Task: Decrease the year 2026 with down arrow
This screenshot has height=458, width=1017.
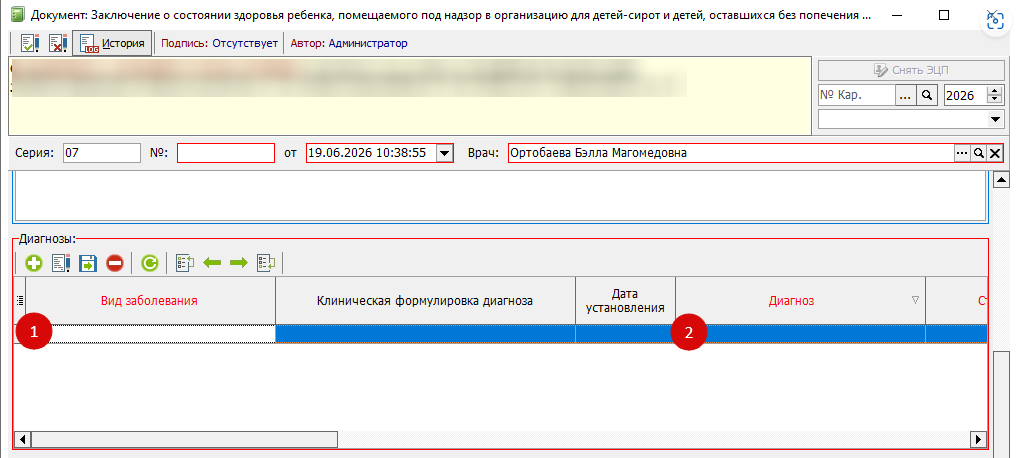Action: (994, 99)
